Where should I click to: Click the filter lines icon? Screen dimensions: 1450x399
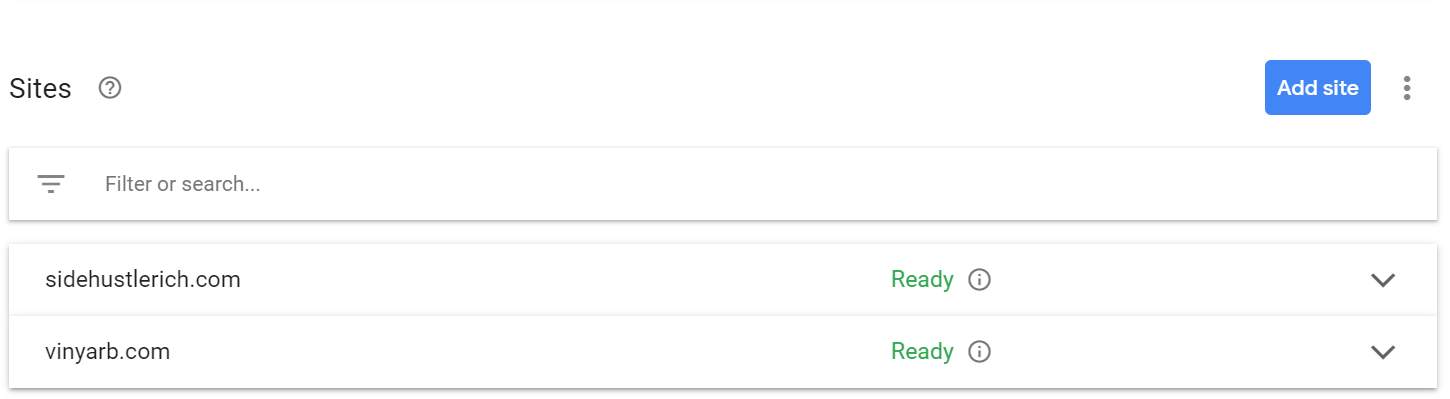51,184
